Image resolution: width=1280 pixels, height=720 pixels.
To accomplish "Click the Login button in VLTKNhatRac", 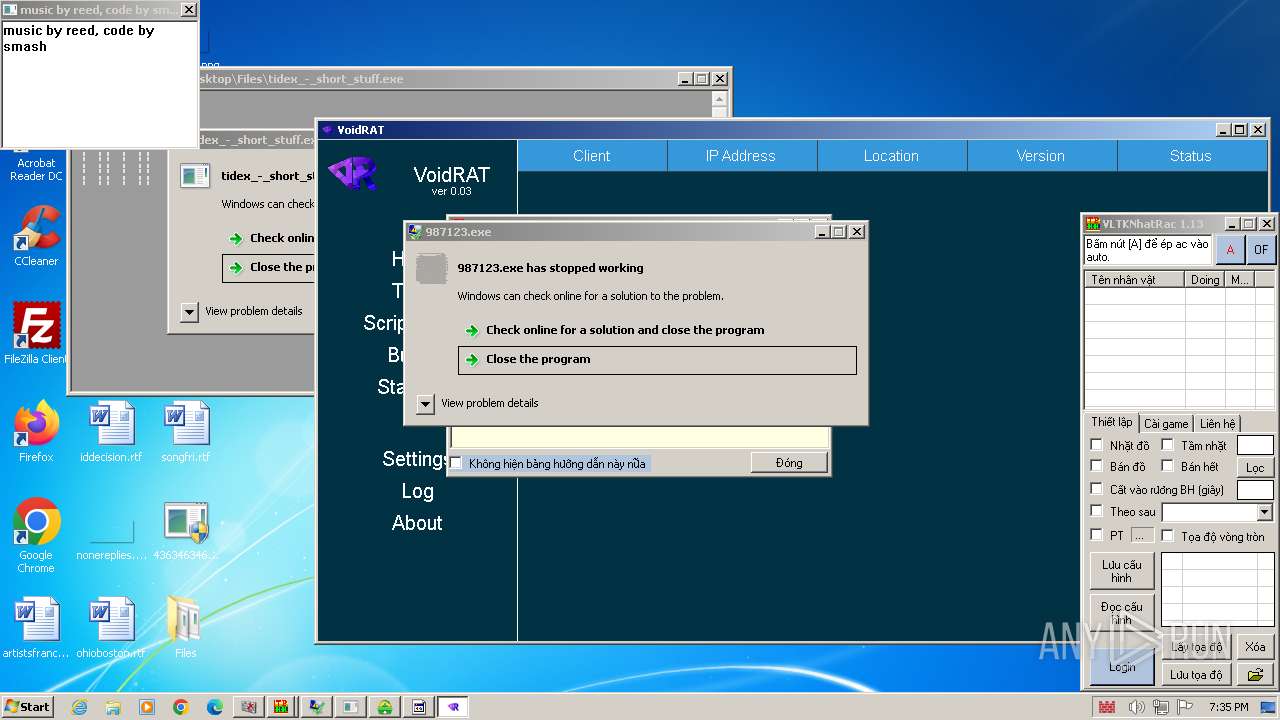I will (x=1121, y=667).
